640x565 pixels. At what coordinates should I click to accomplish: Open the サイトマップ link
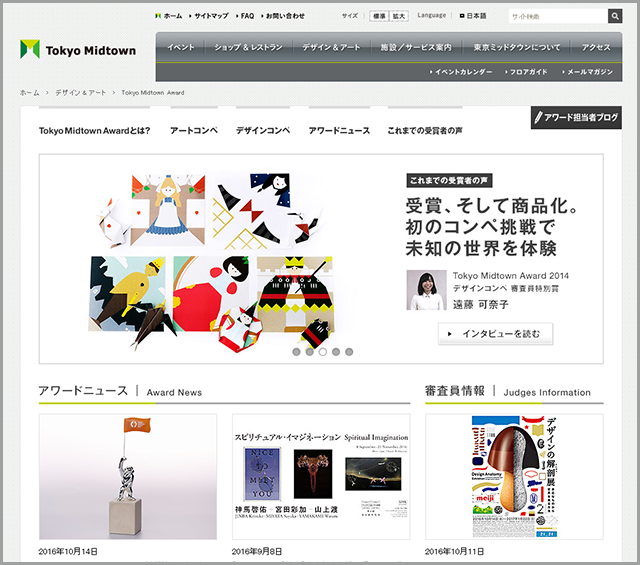tap(209, 16)
